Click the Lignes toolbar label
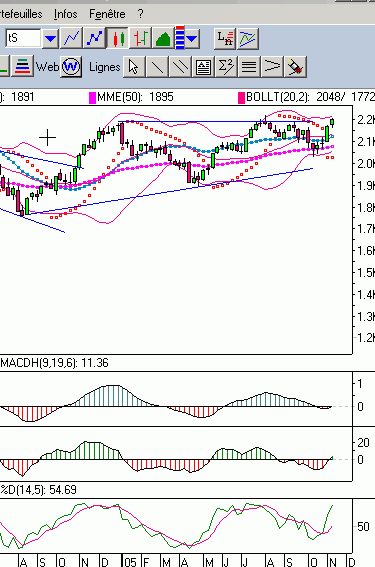The width and height of the screenshot is (375, 567). tap(105, 67)
